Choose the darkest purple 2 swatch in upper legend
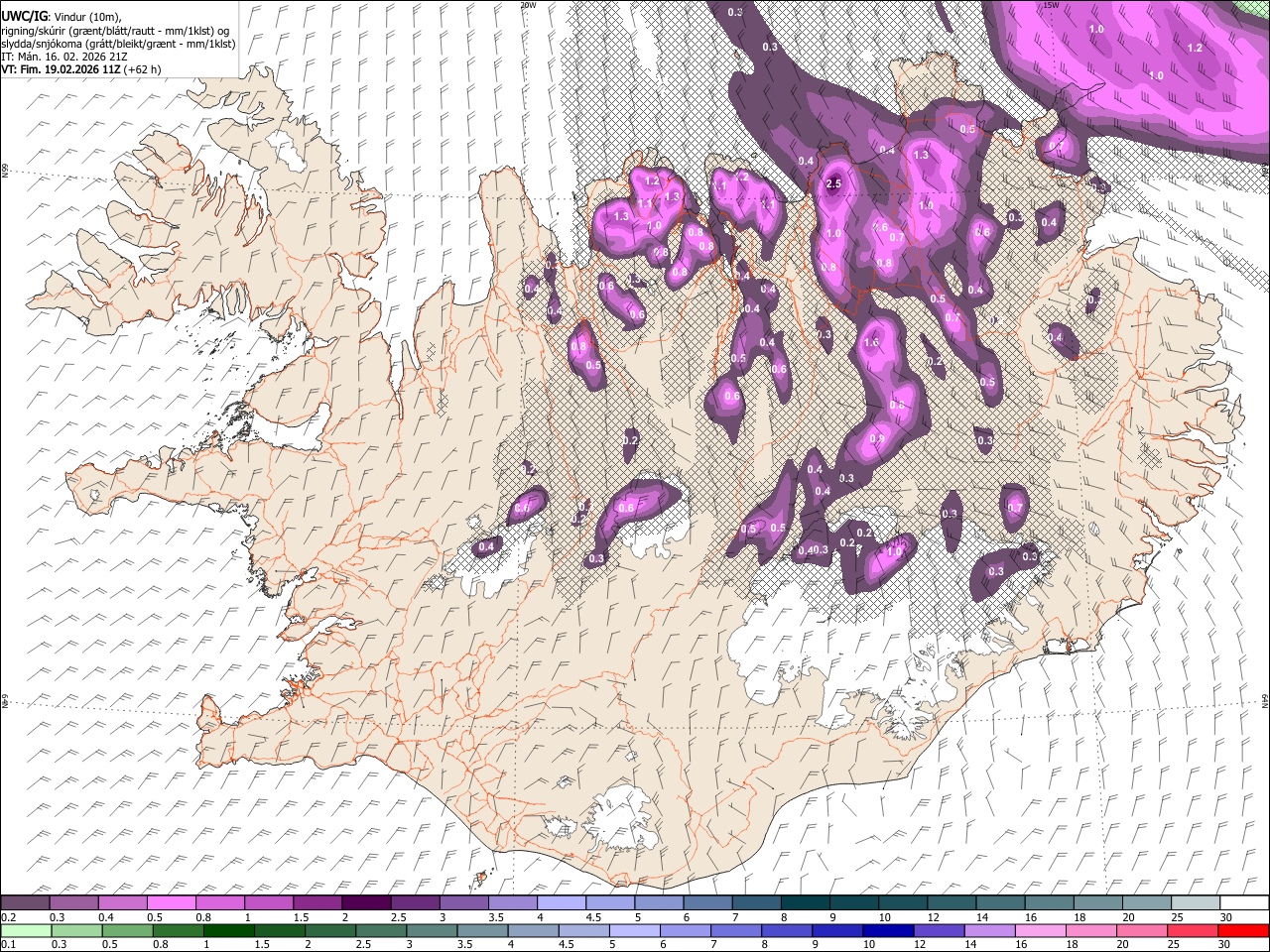Screen dimensions: 1270x952 [366, 902]
